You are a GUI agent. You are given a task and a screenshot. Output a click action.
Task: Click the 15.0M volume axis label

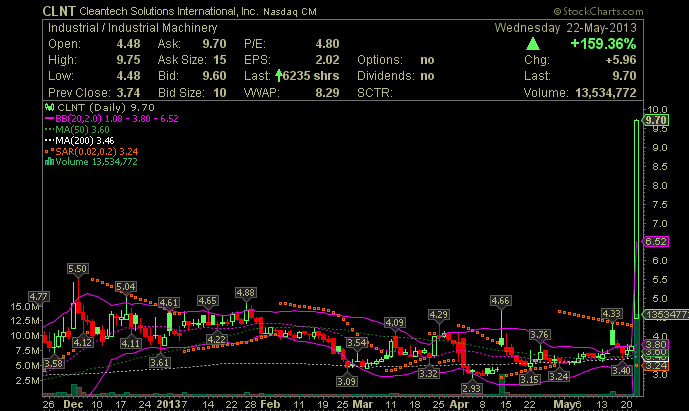[x=24, y=306]
